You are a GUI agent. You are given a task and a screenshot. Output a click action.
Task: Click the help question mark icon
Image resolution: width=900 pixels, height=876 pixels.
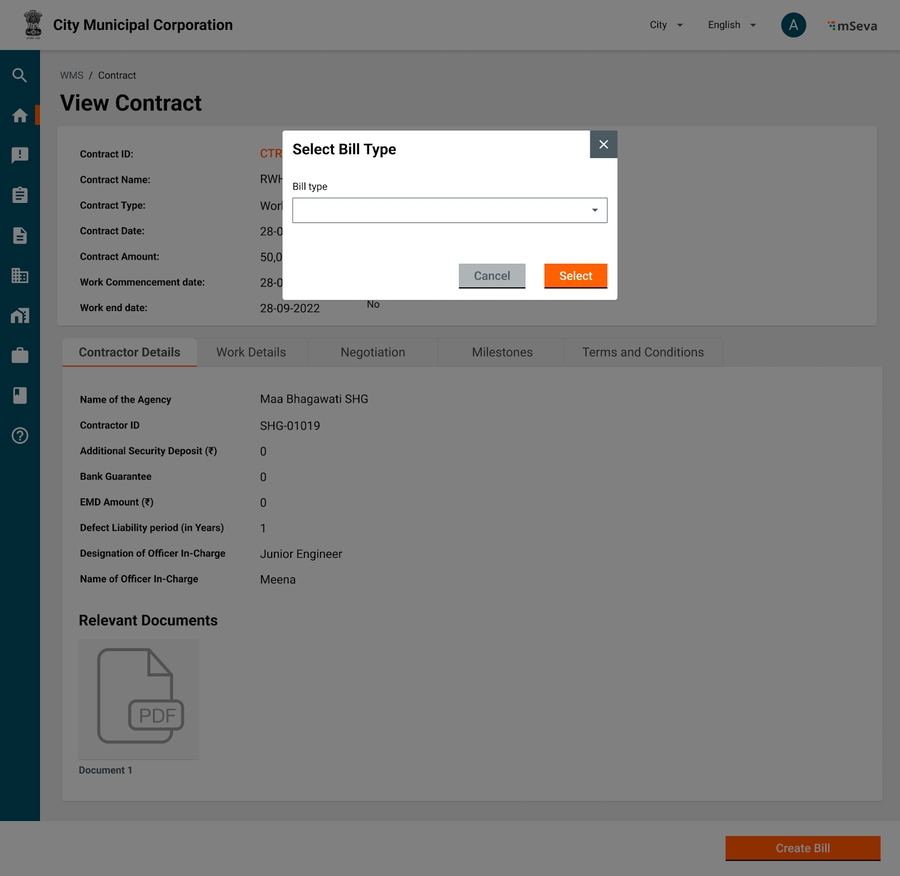pos(19,435)
